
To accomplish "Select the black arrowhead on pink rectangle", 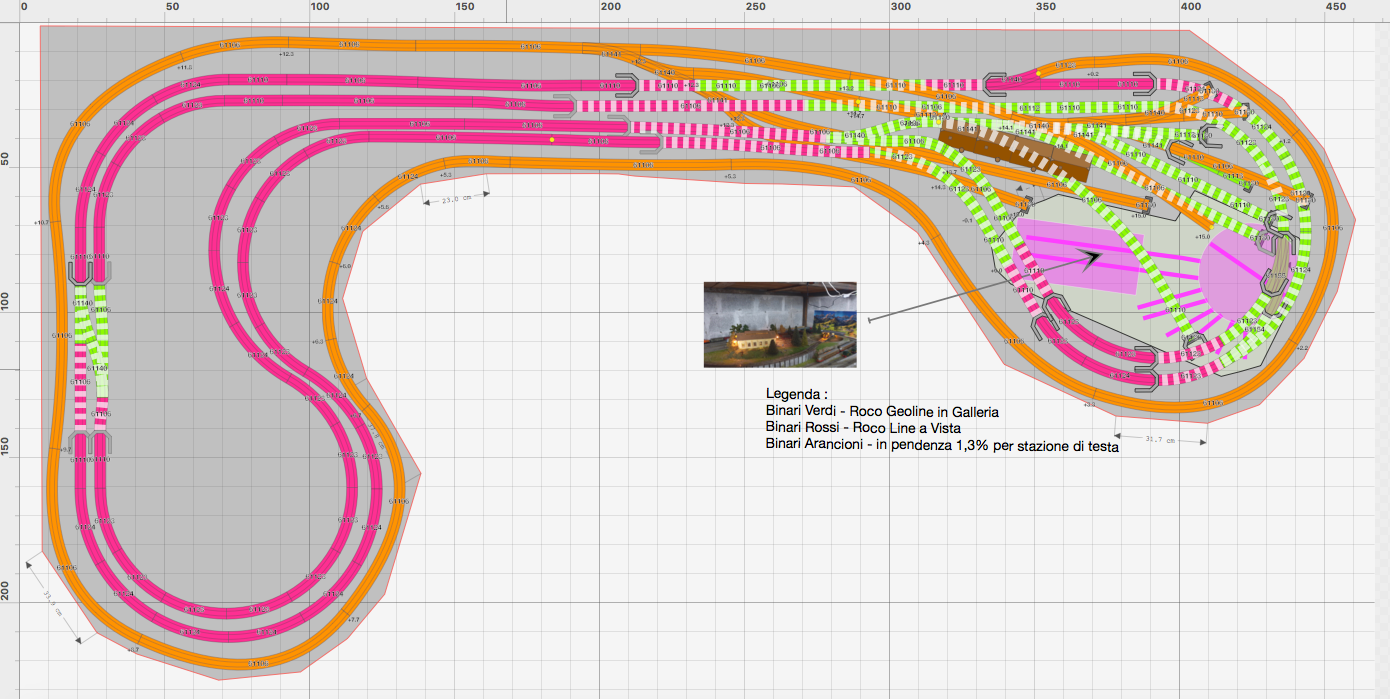I will [x=1091, y=258].
